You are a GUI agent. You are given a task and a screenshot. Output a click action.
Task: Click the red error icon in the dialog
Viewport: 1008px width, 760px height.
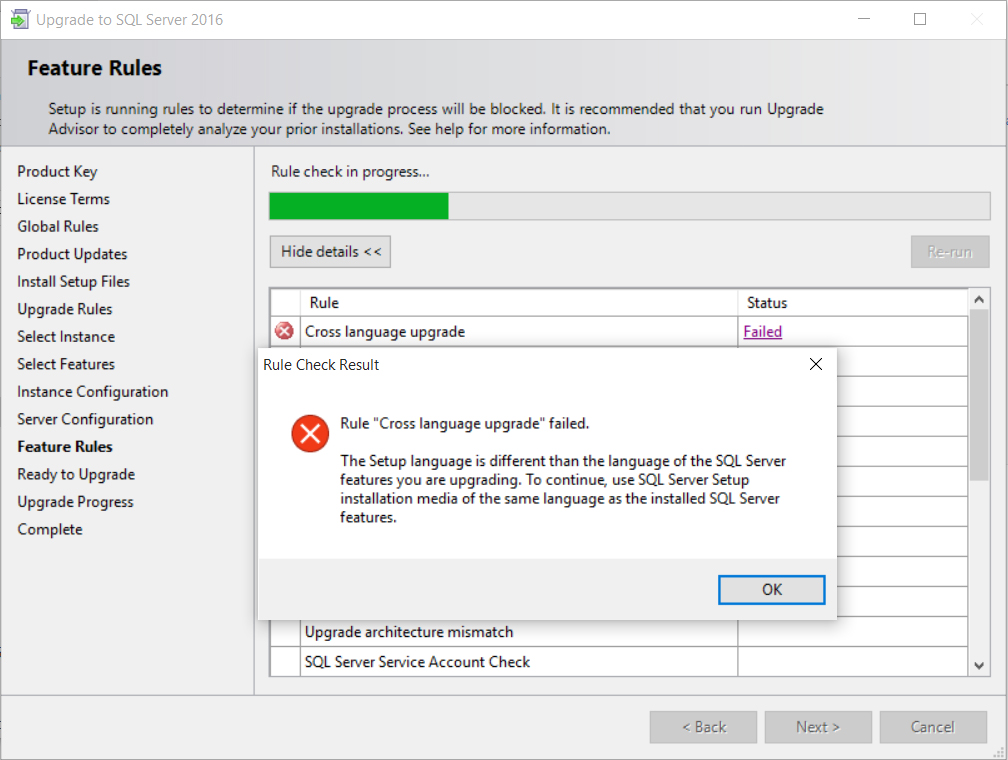(310, 433)
